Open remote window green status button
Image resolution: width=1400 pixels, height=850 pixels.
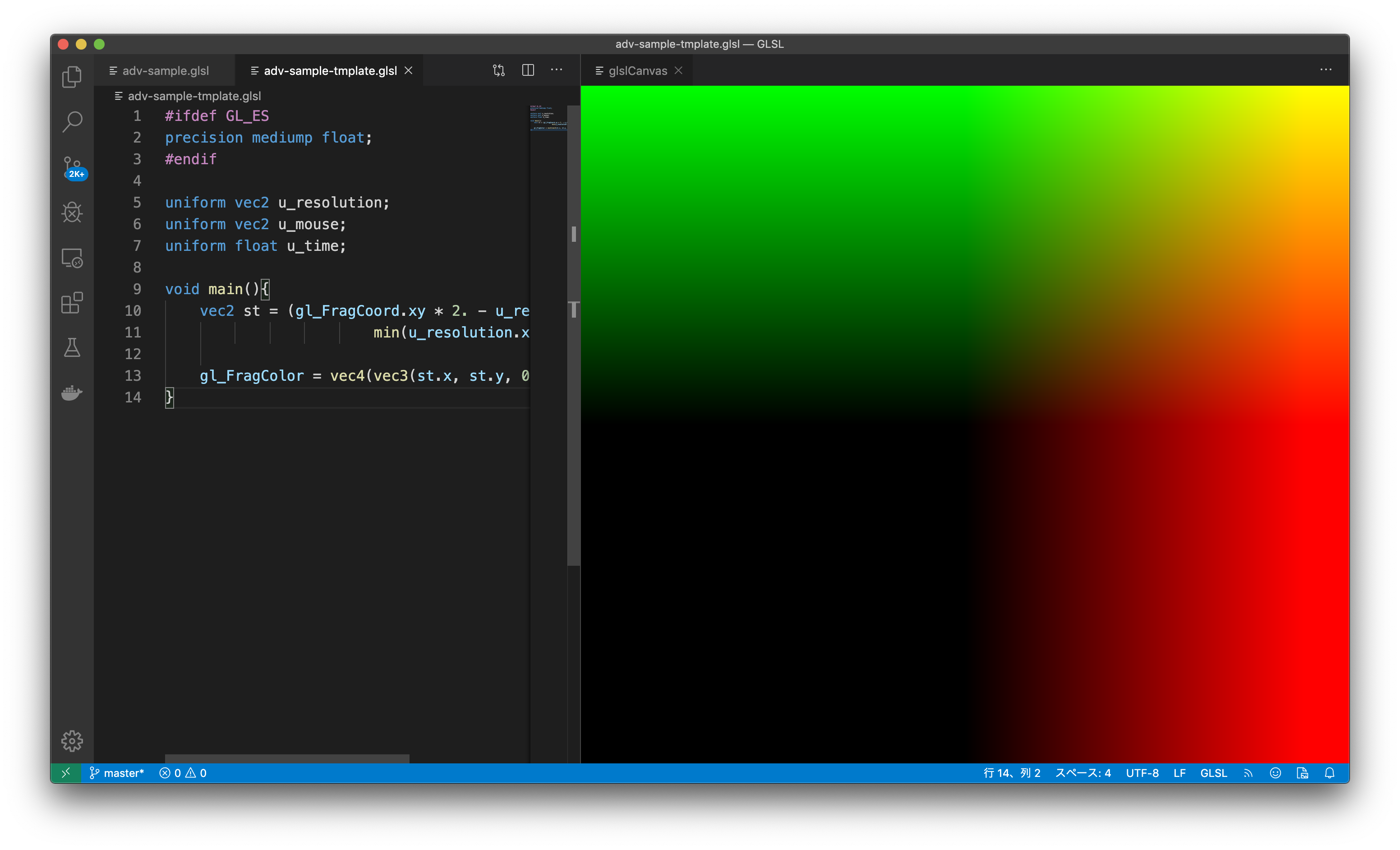coord(66,773)
